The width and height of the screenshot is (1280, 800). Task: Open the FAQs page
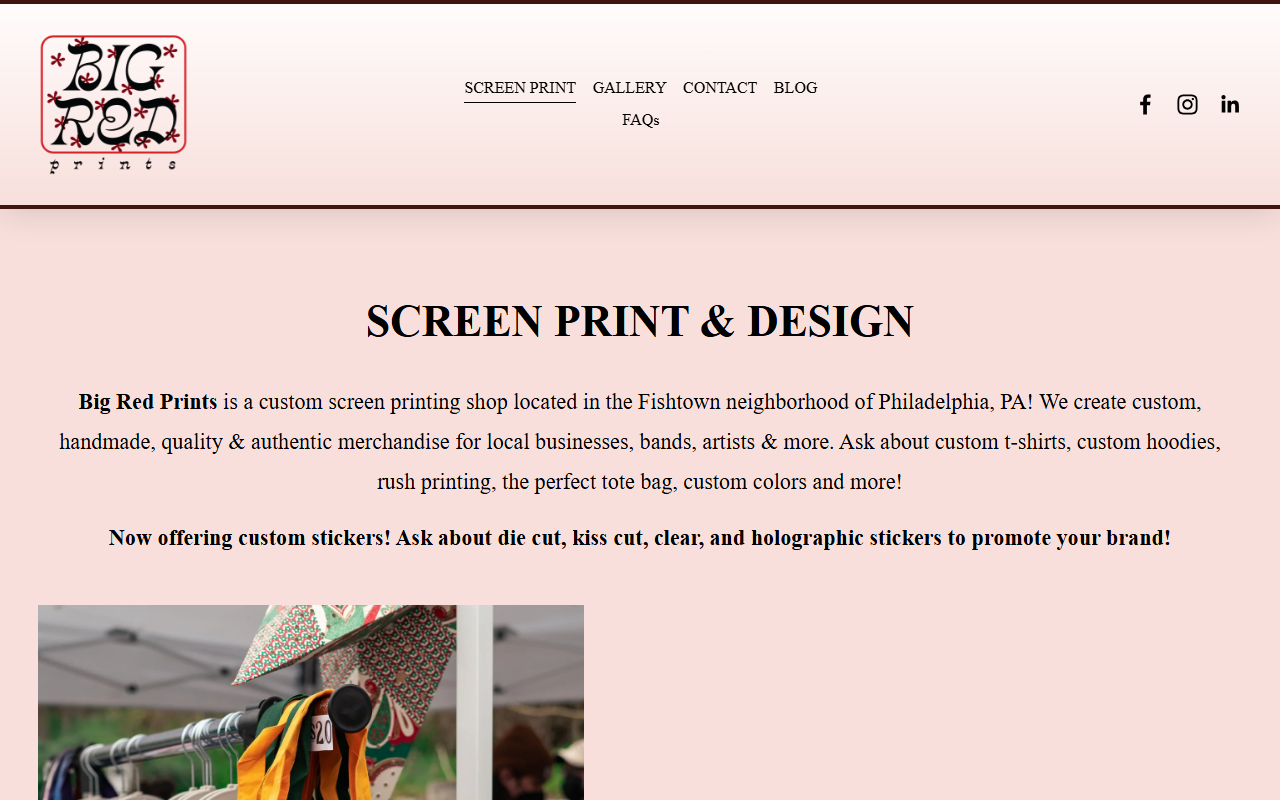click(640, 120)
